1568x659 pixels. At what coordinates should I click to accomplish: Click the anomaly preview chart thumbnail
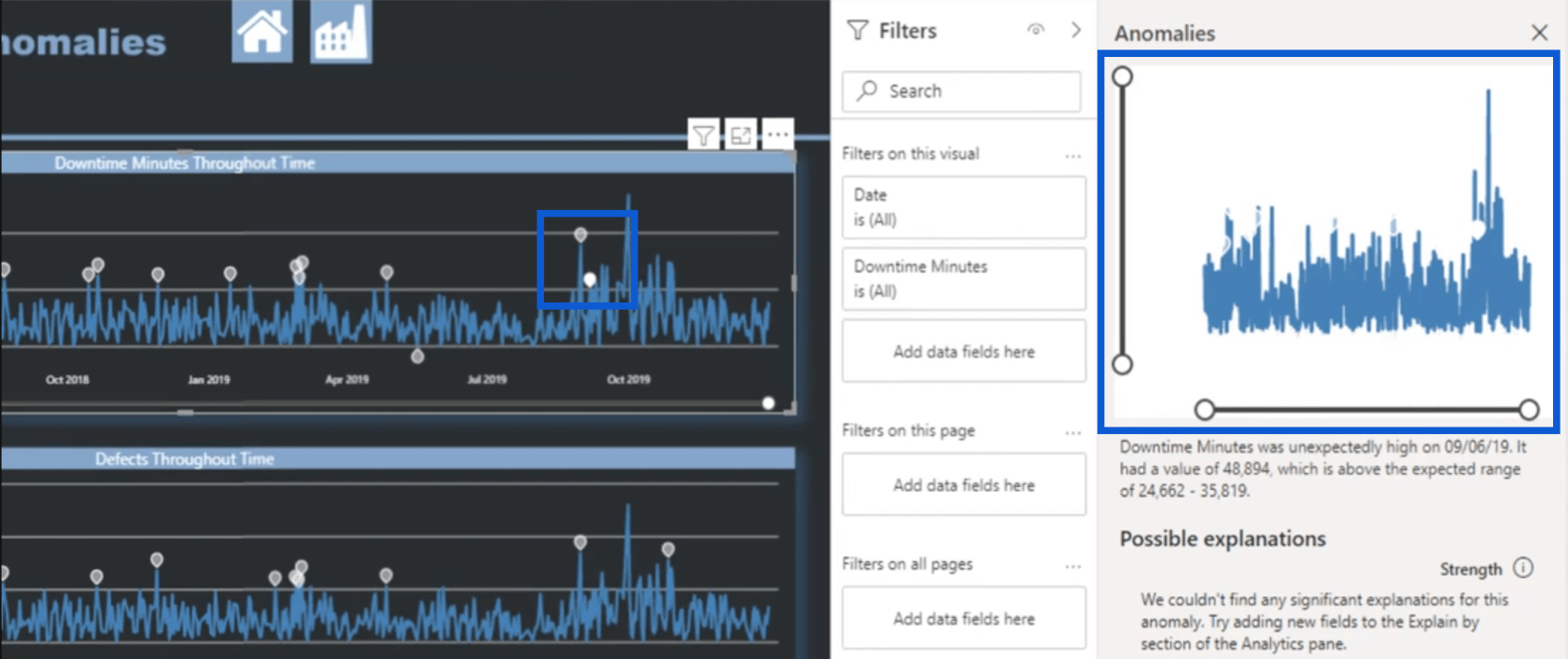point(1328,243)
